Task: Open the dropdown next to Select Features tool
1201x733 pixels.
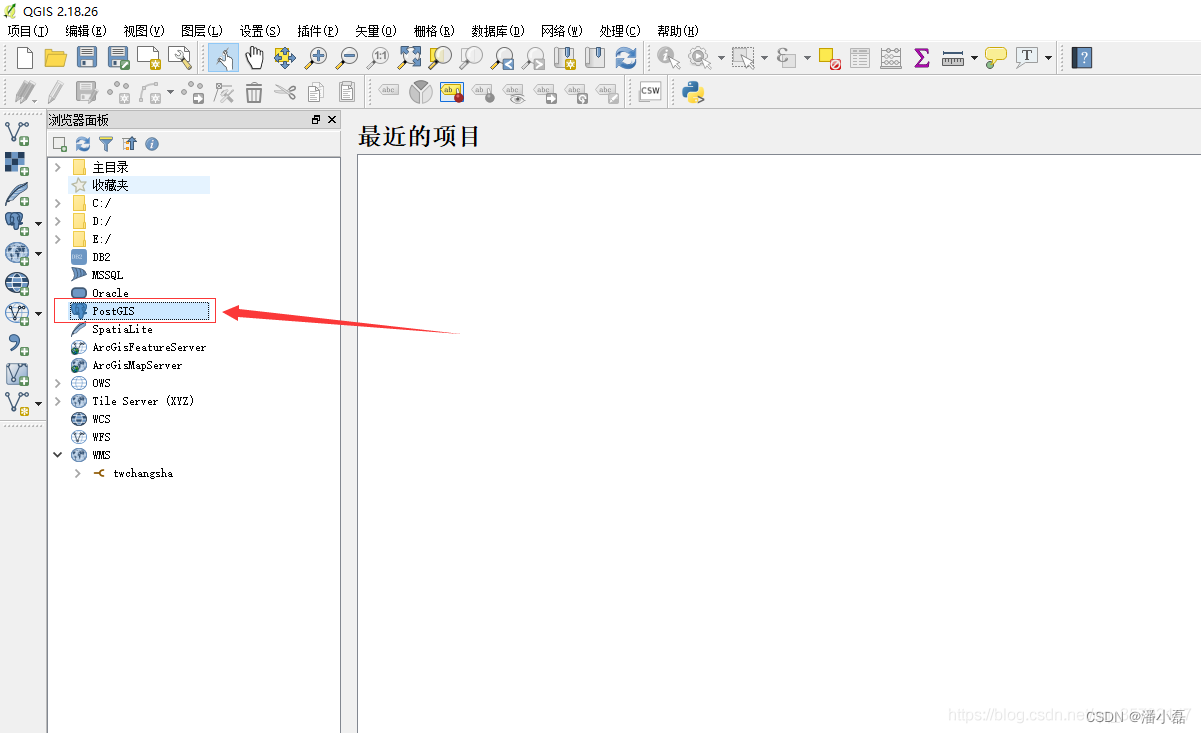Action: (764, 58)
